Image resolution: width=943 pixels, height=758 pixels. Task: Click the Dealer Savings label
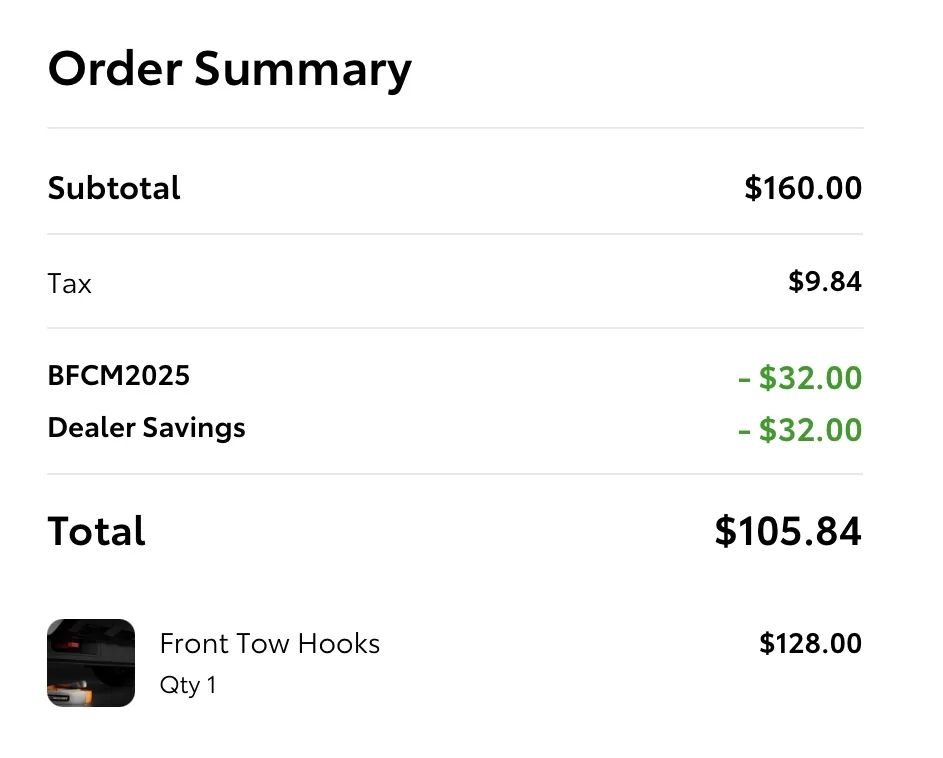pos(146,428)
